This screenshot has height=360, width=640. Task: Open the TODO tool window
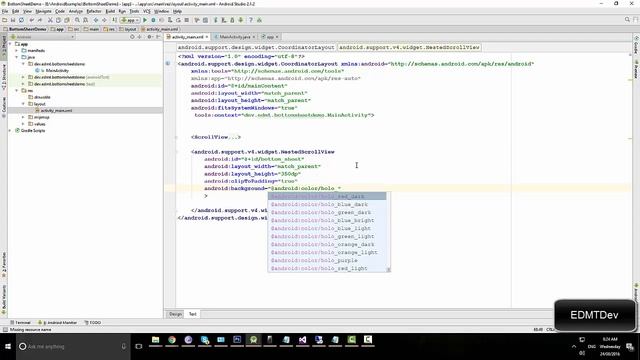(93, 322)
